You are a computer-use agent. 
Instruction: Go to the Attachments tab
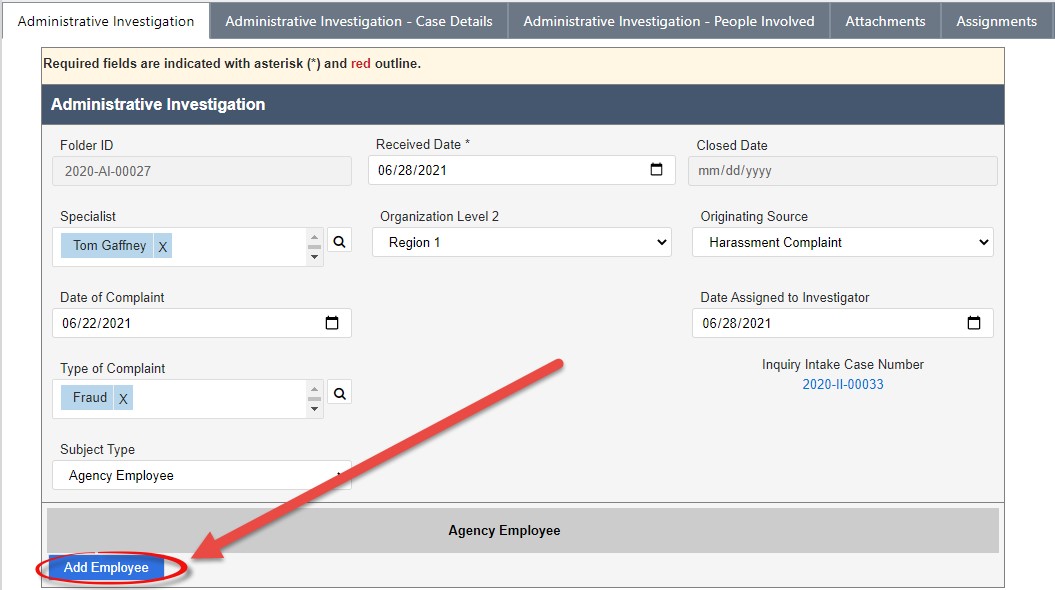point(885,21)
